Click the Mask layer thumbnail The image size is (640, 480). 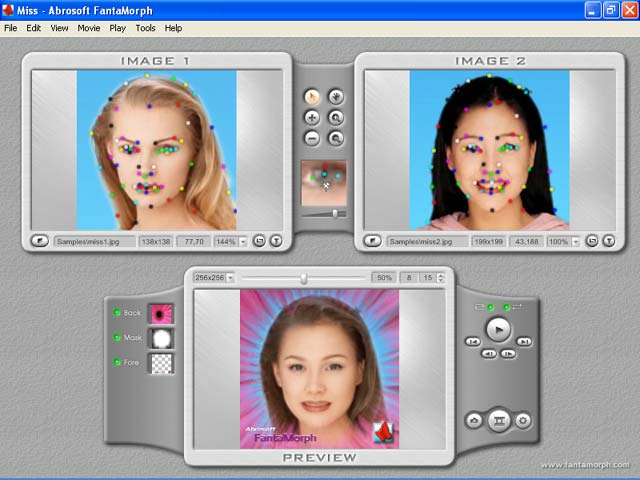coord(161,338)
